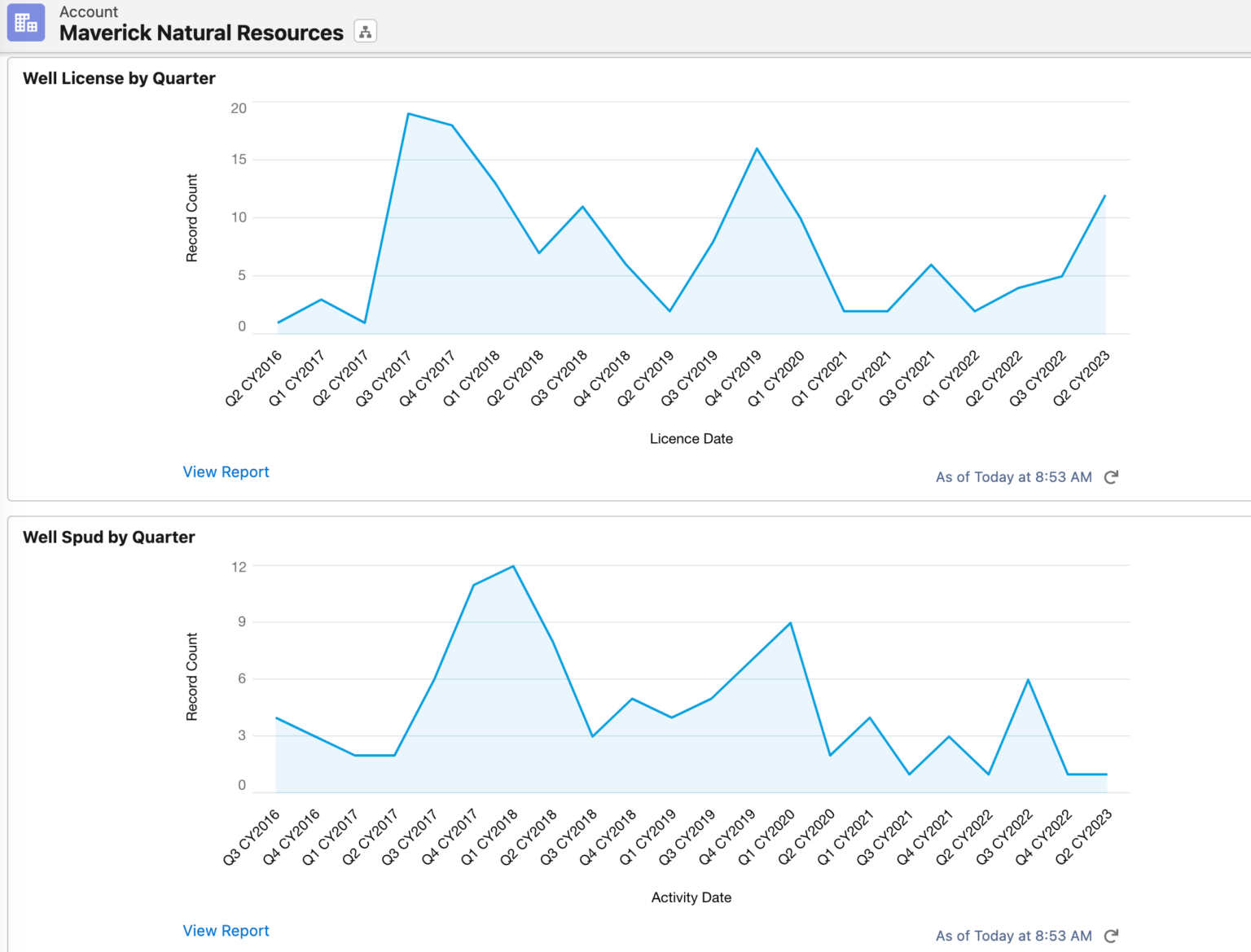Image resolution: width=1251 pixels, height=952 pixels.
Task: Click the Maverick Natural Resources account name
Action: (x=201, y=33)
